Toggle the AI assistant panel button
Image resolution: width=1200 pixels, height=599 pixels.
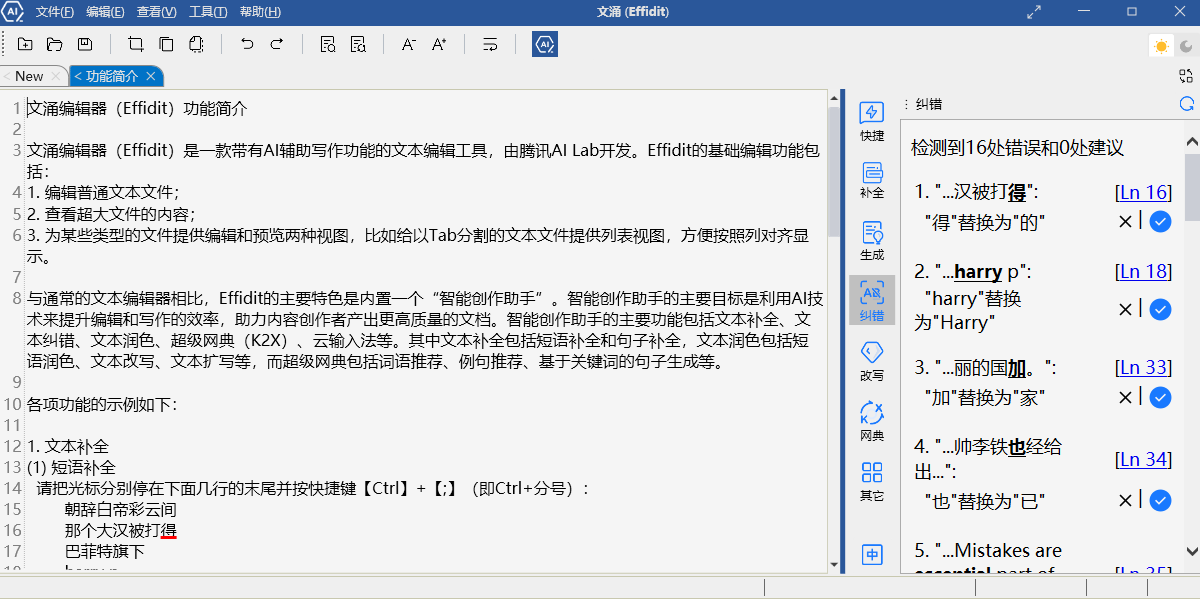[544, 44]
